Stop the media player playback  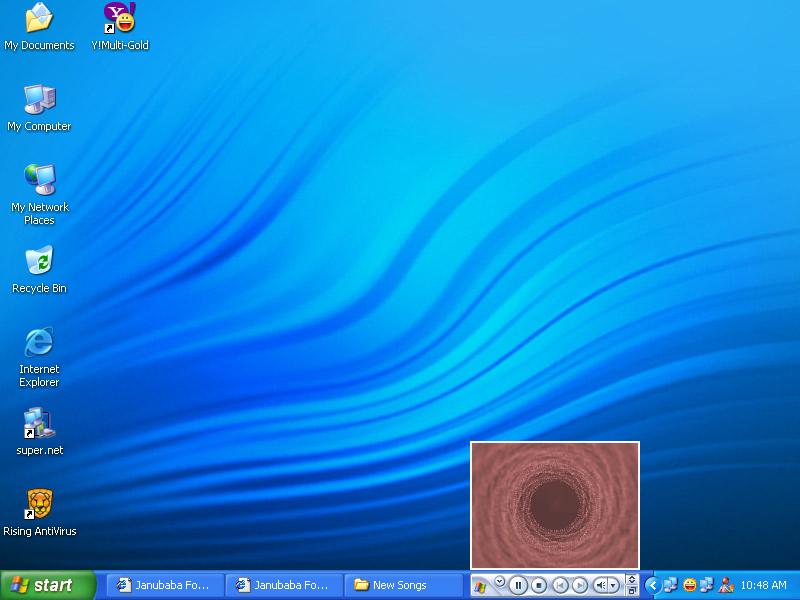pyautogui.click(x=539, y=585)
